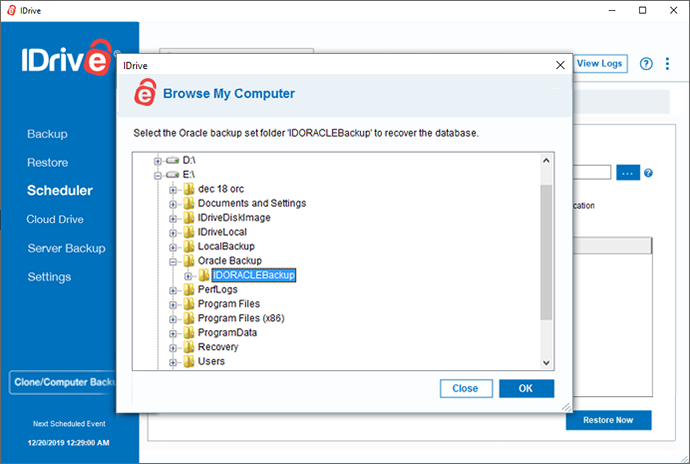This screenshot has height=464, width=690.
Task: Click the Clone/Computer Backup button
Action: [x=63, y=382]
